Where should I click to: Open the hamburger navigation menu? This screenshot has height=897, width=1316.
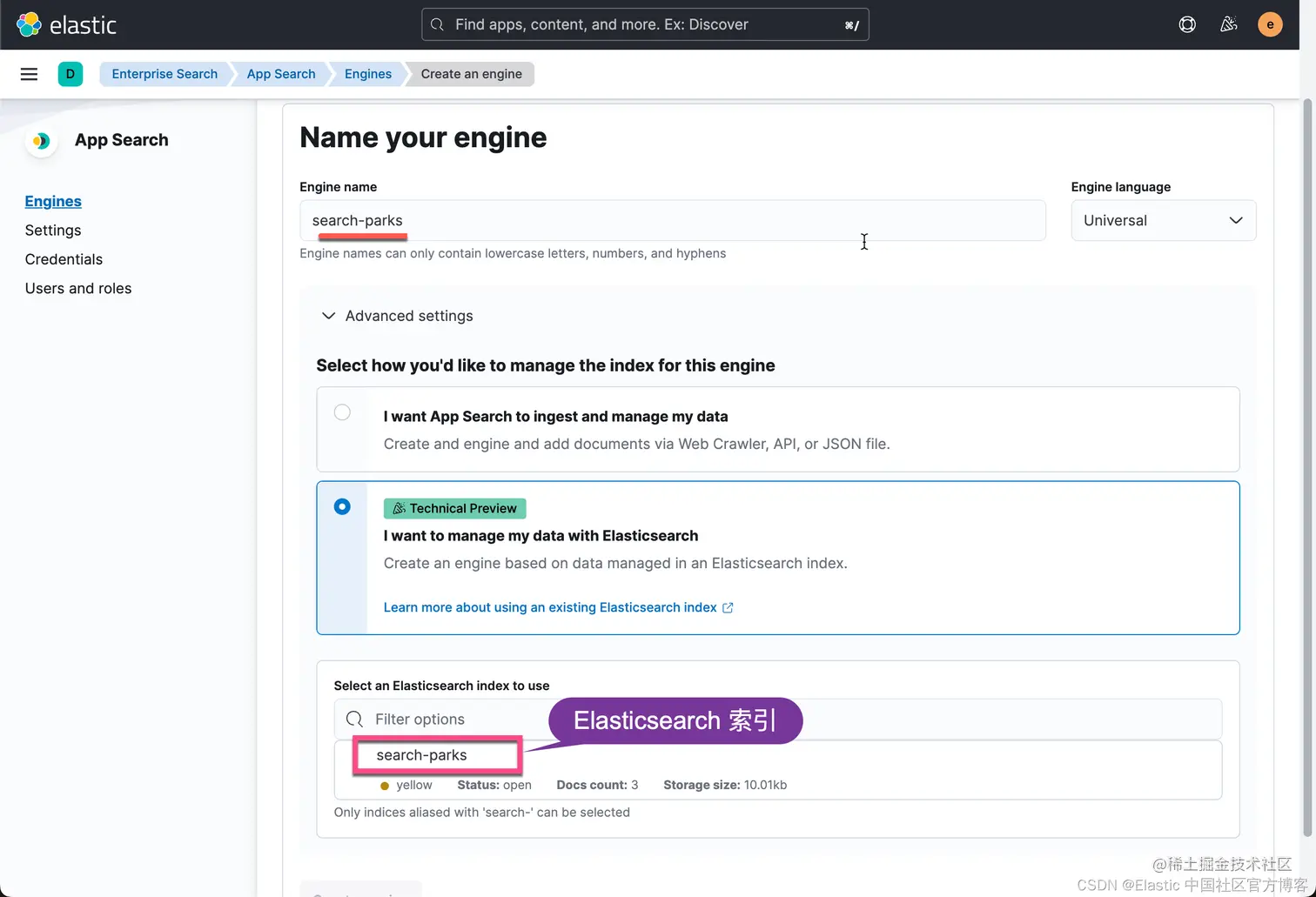[x=29, y=74]
